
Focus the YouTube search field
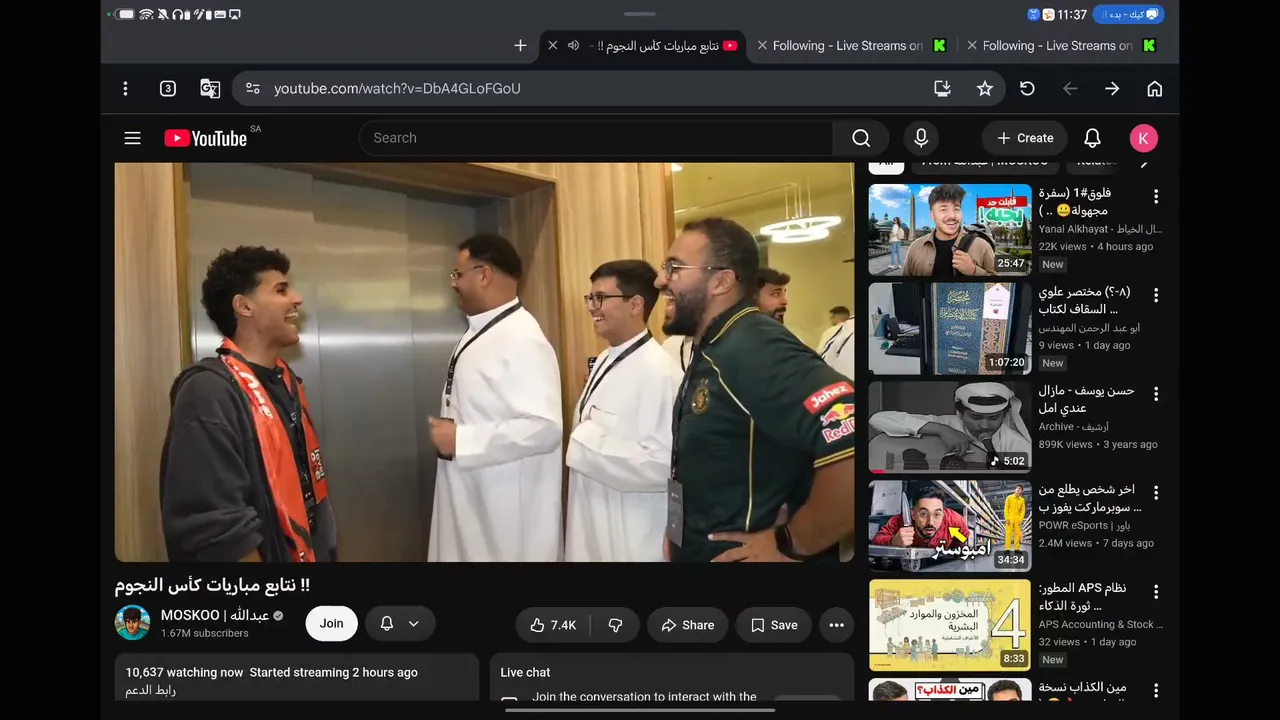596,138
